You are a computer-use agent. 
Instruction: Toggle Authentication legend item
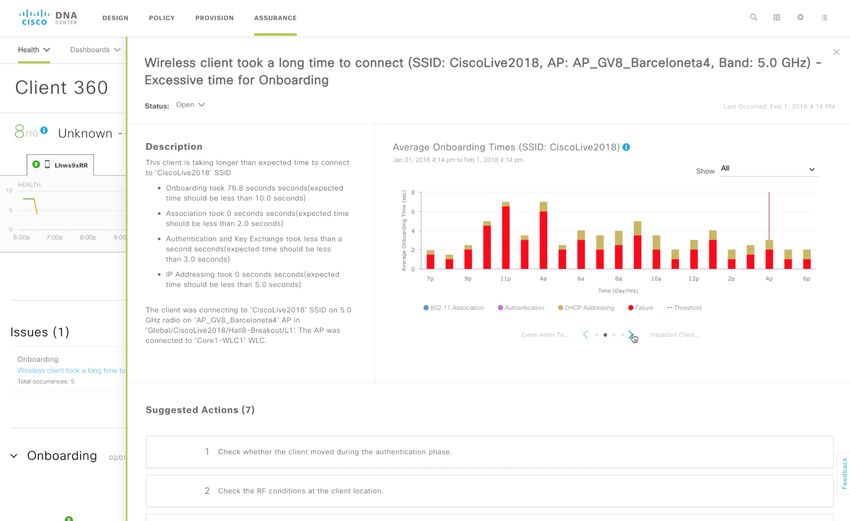click(520, 307)
